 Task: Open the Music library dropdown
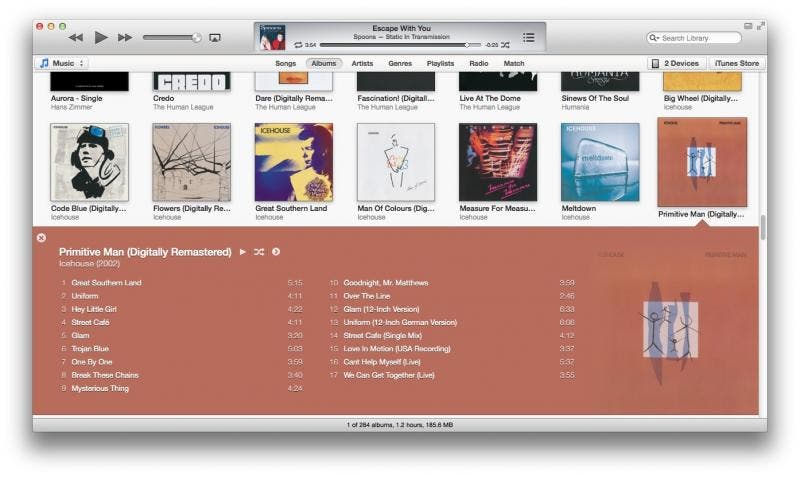coord(62,63)
